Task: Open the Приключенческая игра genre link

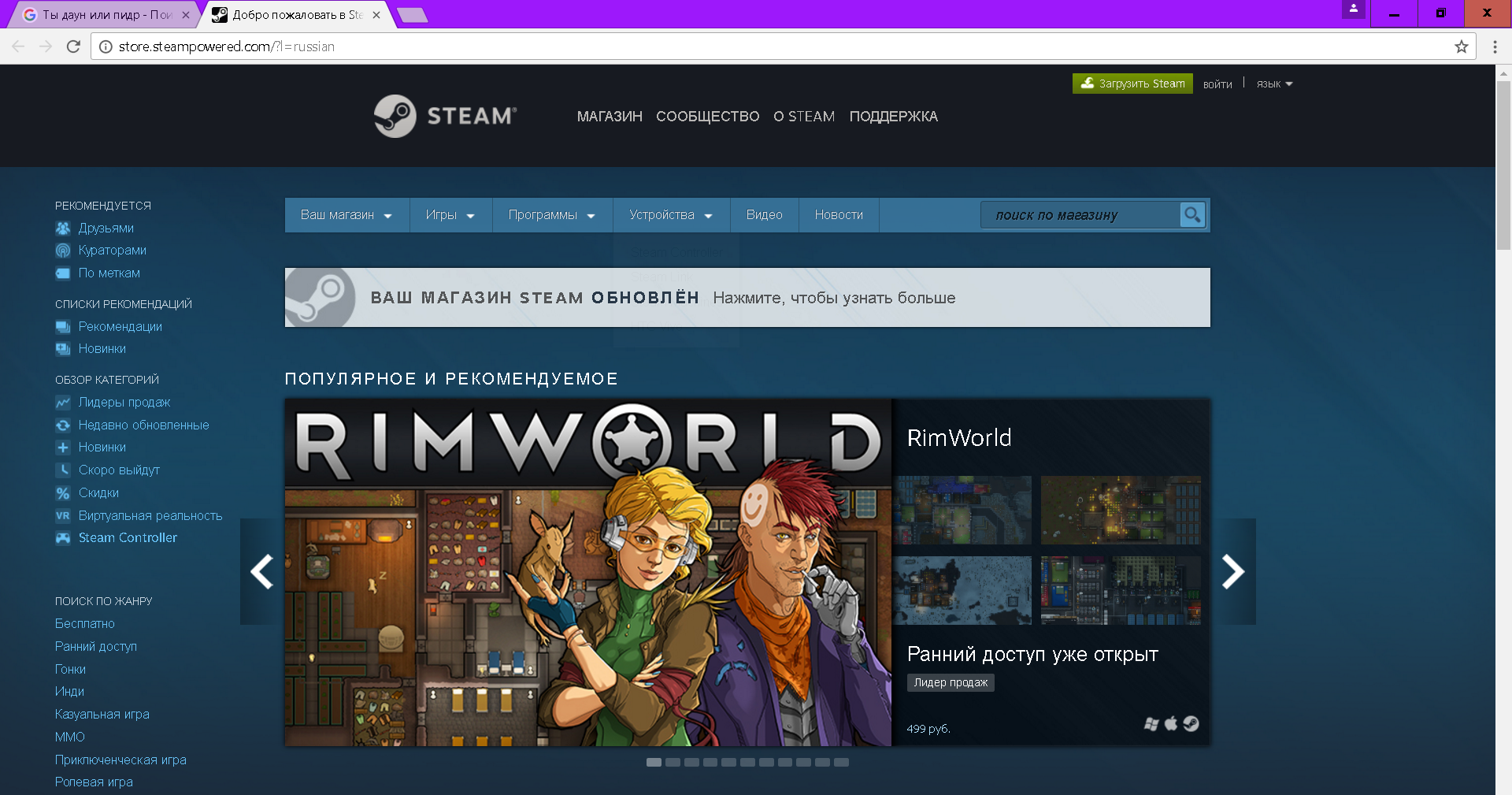Action: tap(120, 760)
